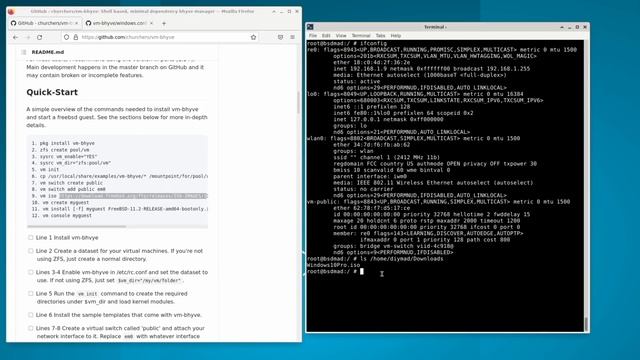The width and height of the screenshot is (640, 360).
Task: Open a new Firefox tab
Action: [164, 23]
